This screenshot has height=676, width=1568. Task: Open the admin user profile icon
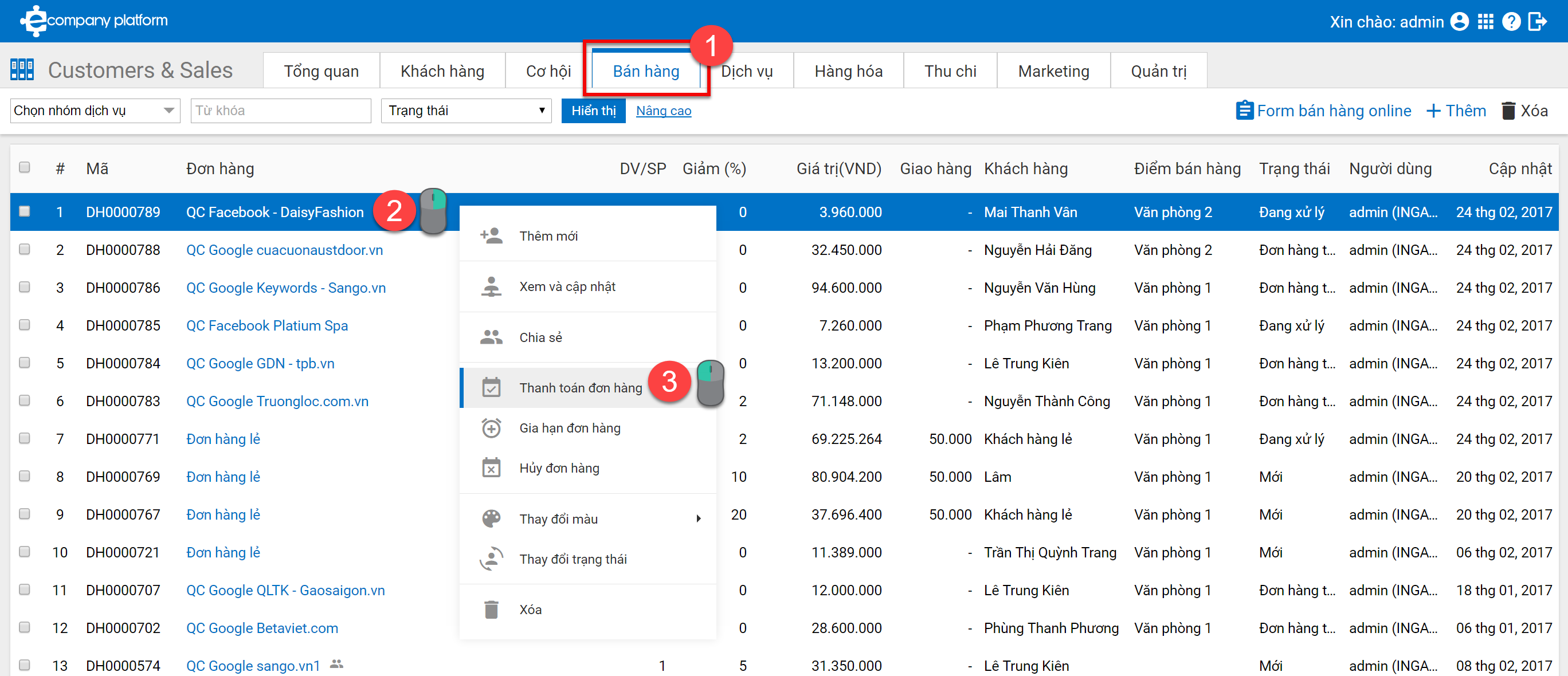[x=1460, y=22]
